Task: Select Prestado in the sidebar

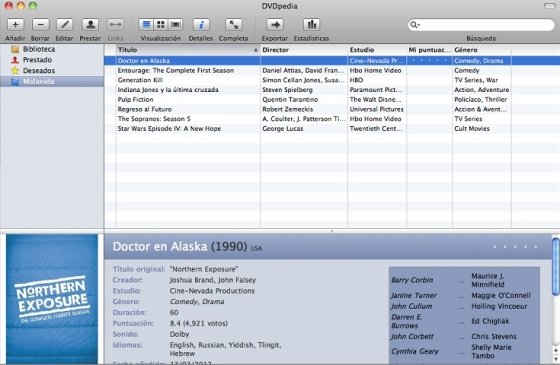Action: click(x=38, y=60)
